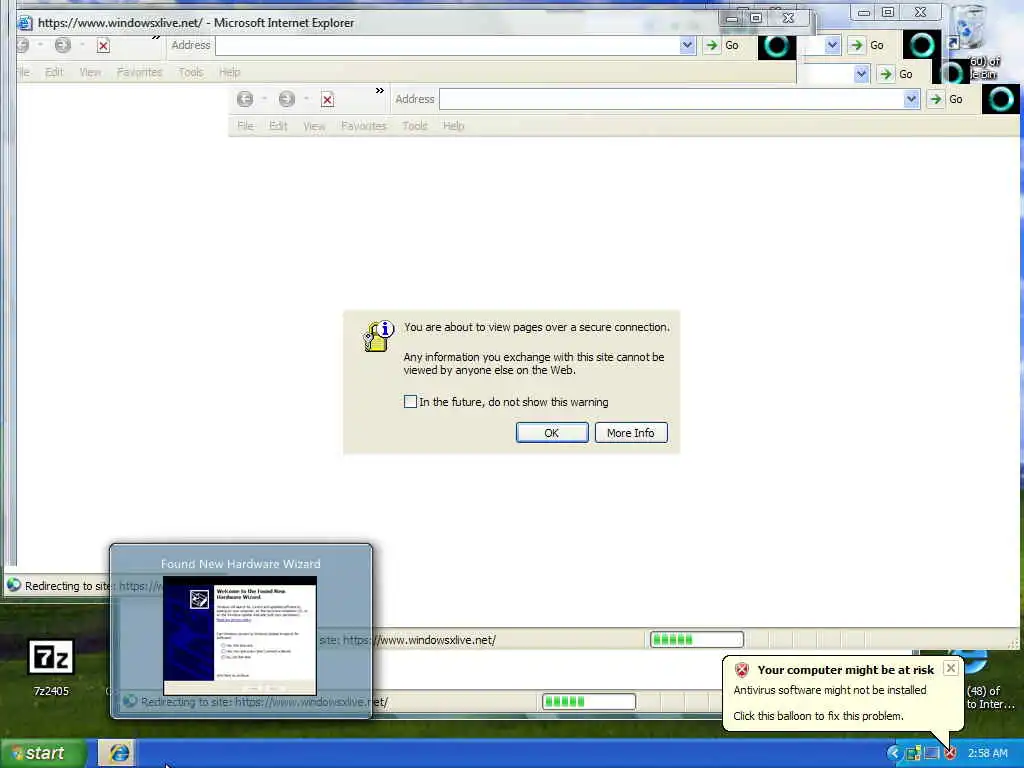Click the OK button in the security alert

552,433
